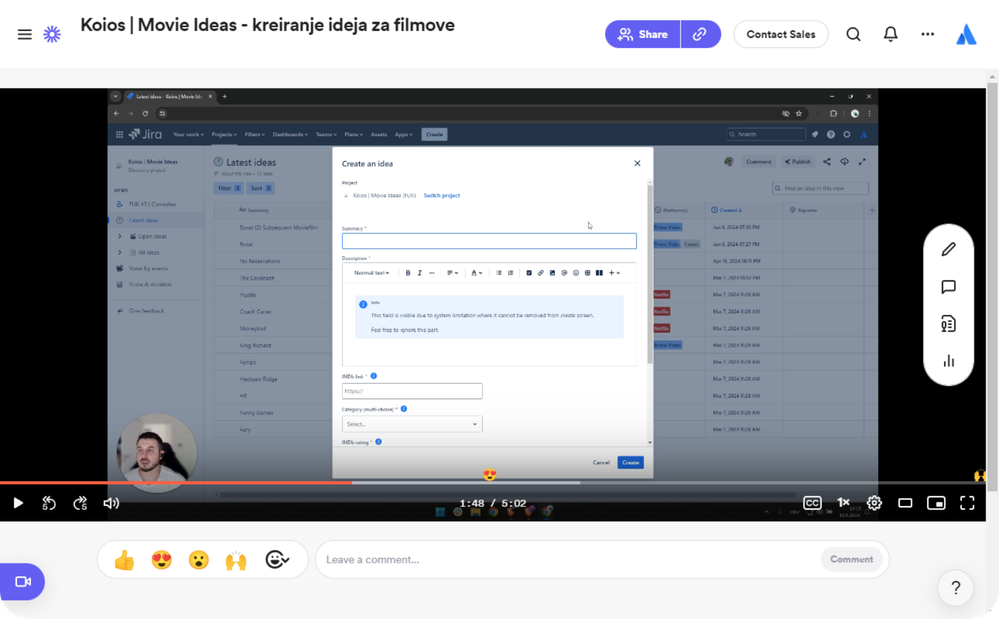Open the insert plus dropdown in editor
999x619 pixels.
(614, 273)
